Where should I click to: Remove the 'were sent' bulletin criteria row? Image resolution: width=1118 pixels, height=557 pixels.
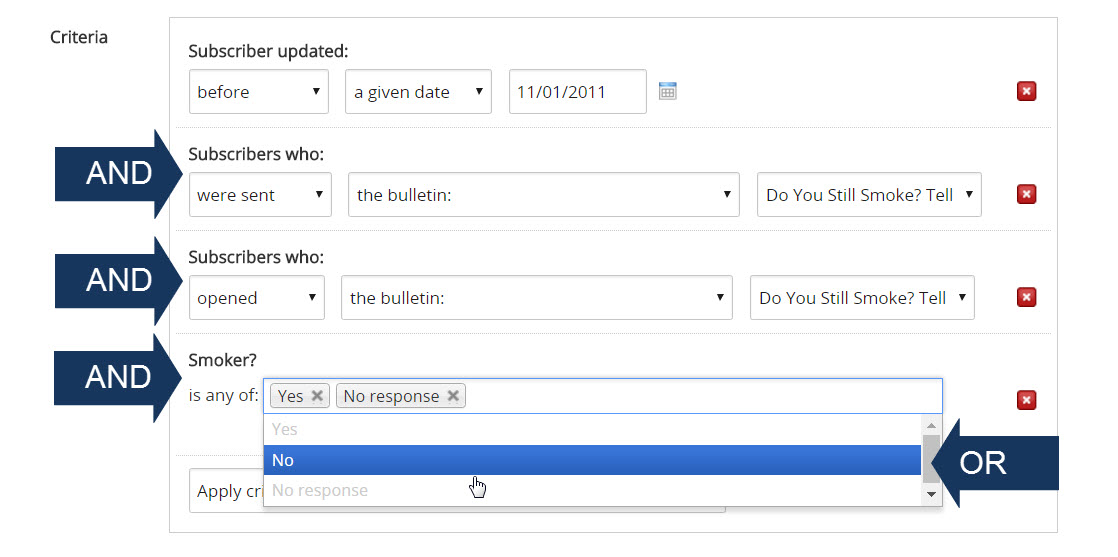(x=1026, y=194)
